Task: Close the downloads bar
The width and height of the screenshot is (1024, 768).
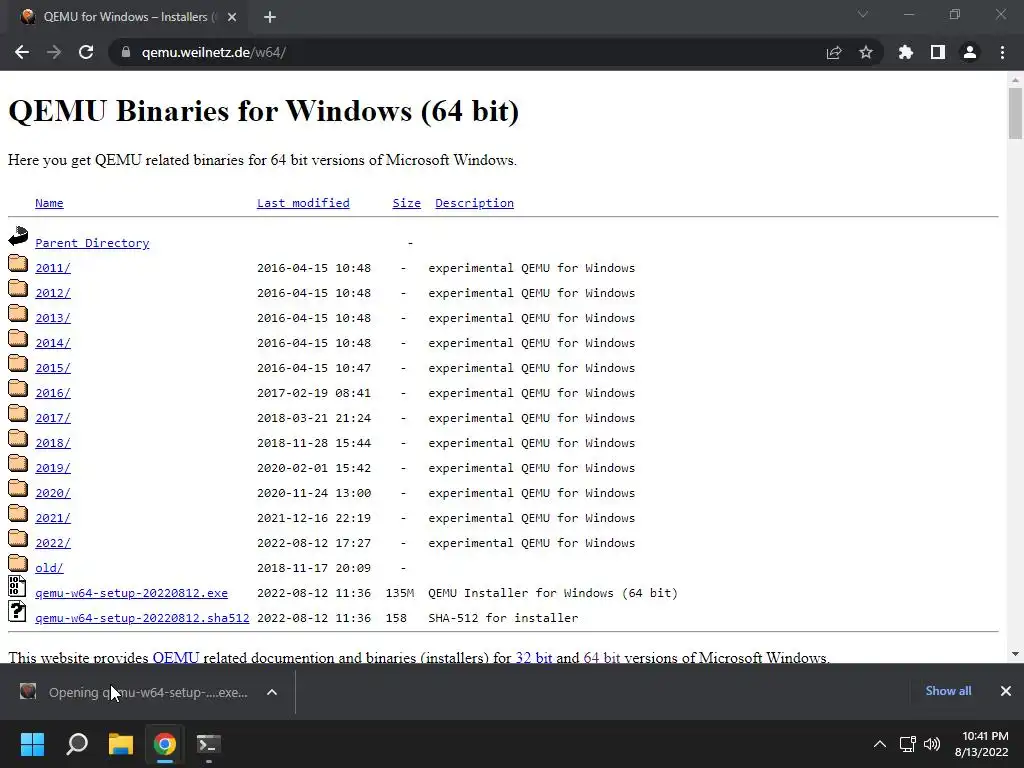Action: coord(1006,691)
